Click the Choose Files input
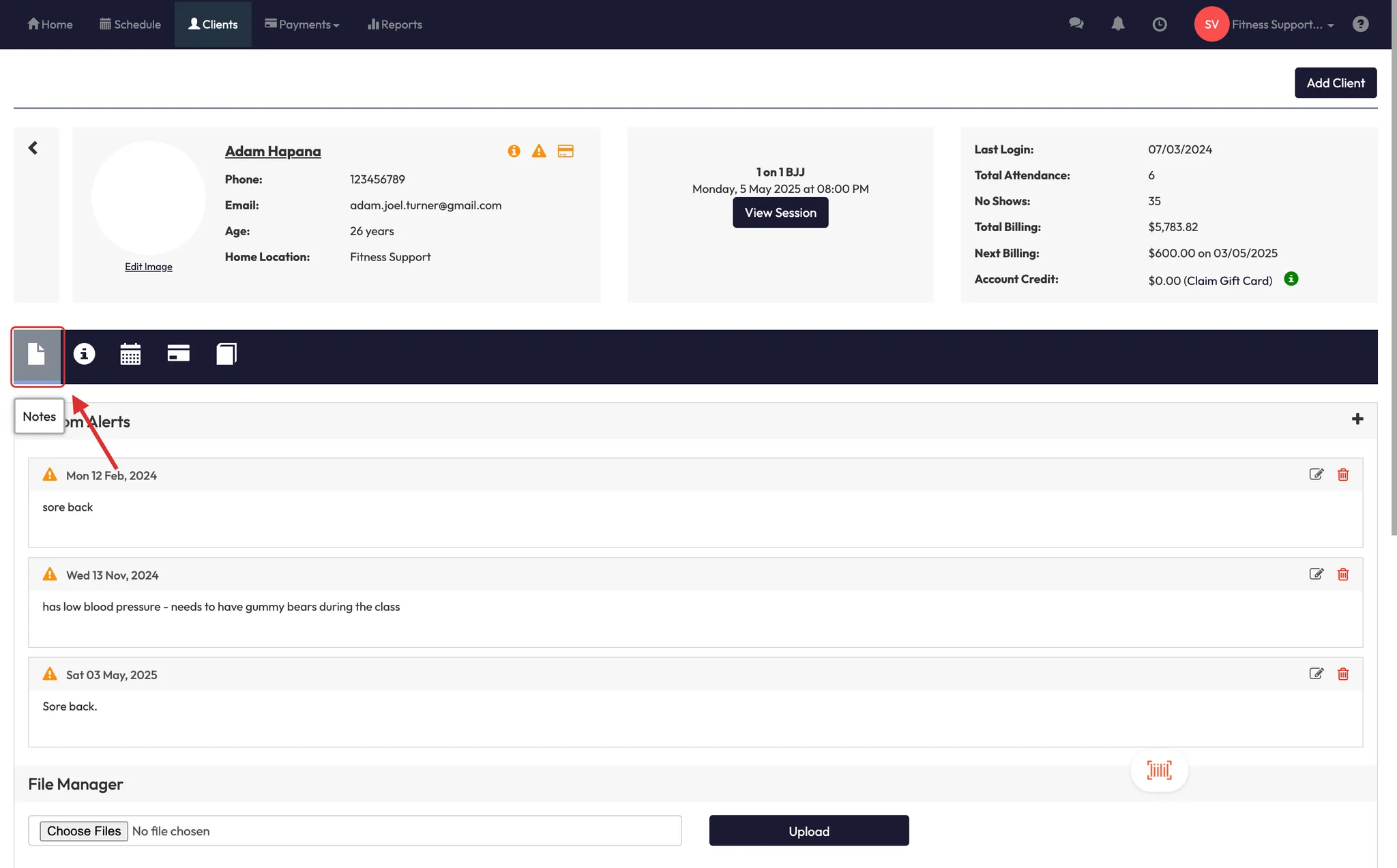1397x868 pixels. [84, 830]
